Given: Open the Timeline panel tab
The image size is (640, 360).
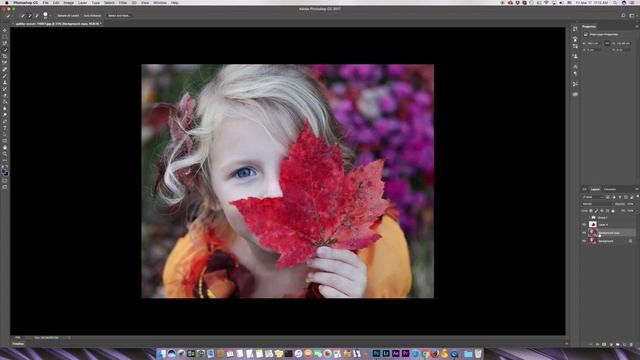Looking at the screenshot, I should pos(18,344).
